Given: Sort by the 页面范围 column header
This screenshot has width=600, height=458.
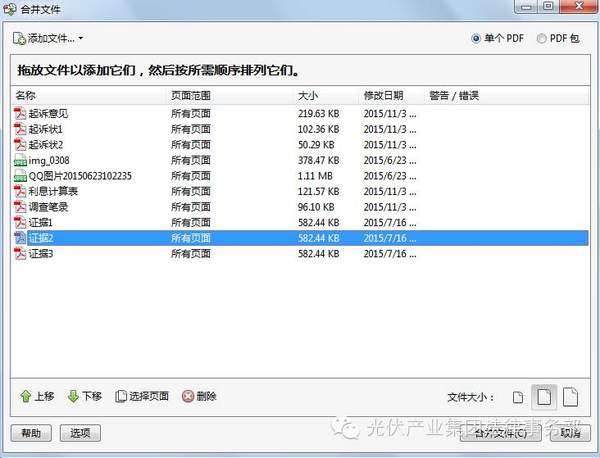Looking at the screenshot, I should point(191,95).
